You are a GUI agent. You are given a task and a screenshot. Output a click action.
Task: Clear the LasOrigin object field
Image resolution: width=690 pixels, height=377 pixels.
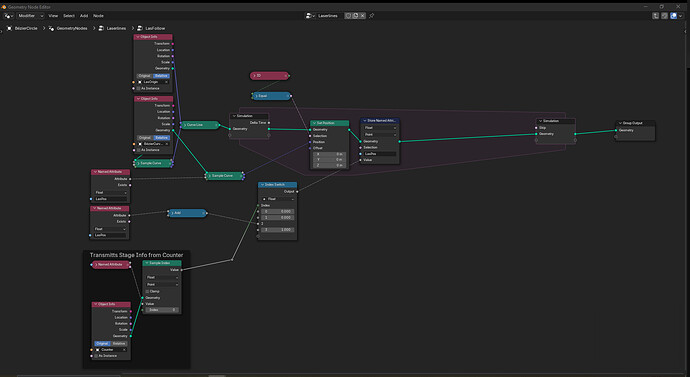point(166,82)
